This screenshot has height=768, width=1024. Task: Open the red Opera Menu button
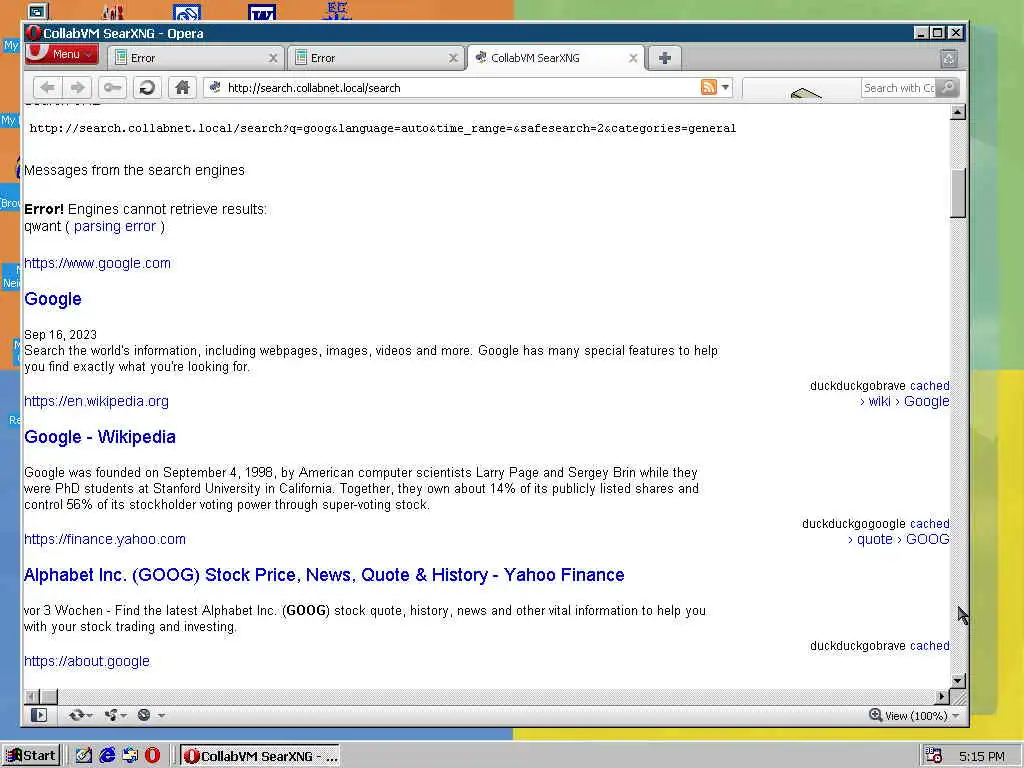click(61, 54)
